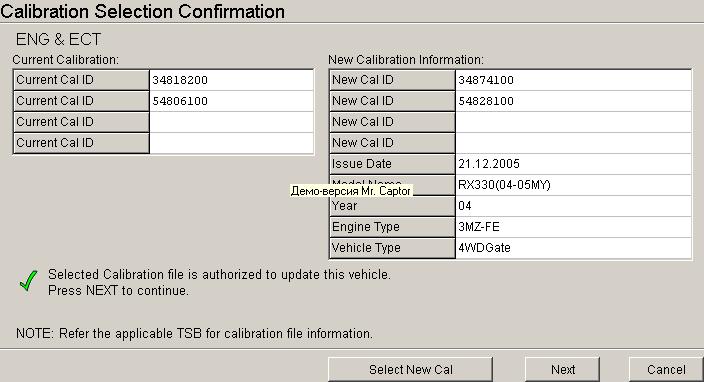704x382 pixels.
Task: Click the Next button
Action: click(x=562, y=369)
